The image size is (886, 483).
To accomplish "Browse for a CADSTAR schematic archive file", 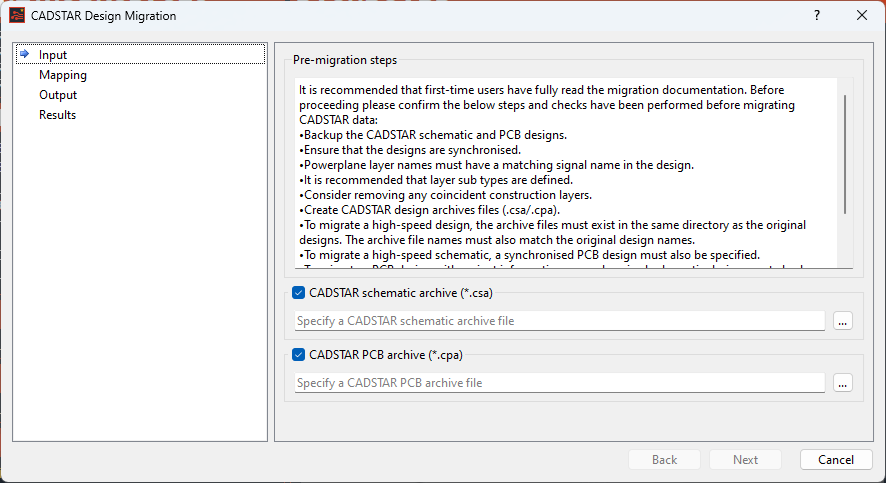I will 842,321.
